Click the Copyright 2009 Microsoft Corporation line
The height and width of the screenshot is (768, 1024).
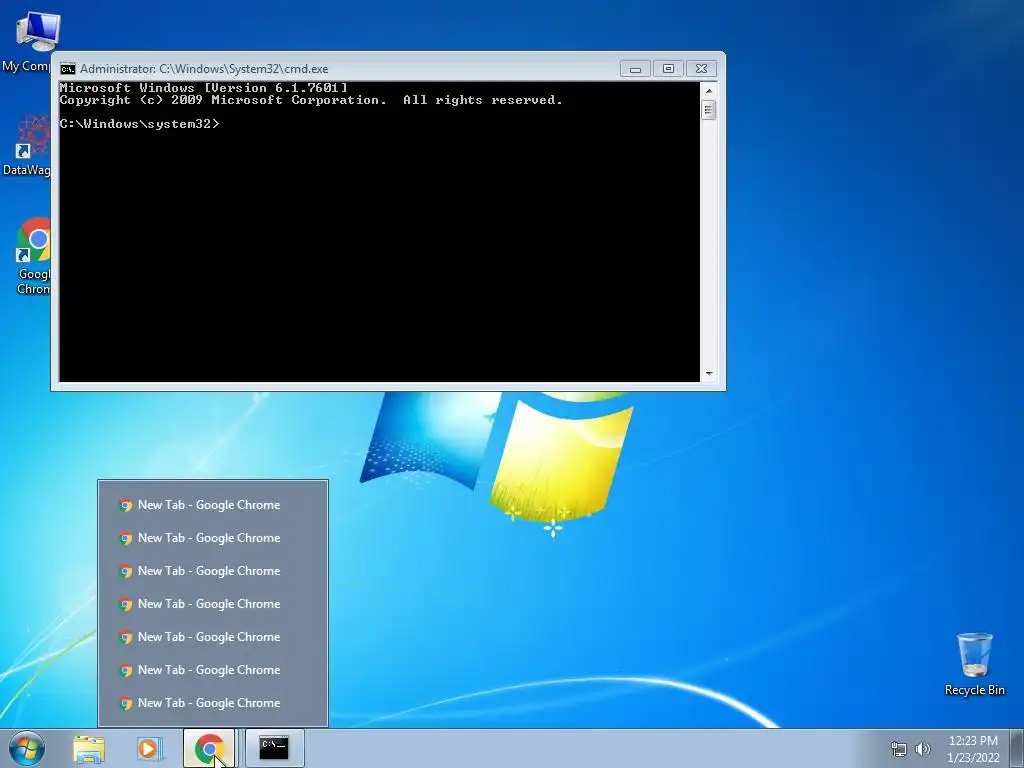point(311,100)
